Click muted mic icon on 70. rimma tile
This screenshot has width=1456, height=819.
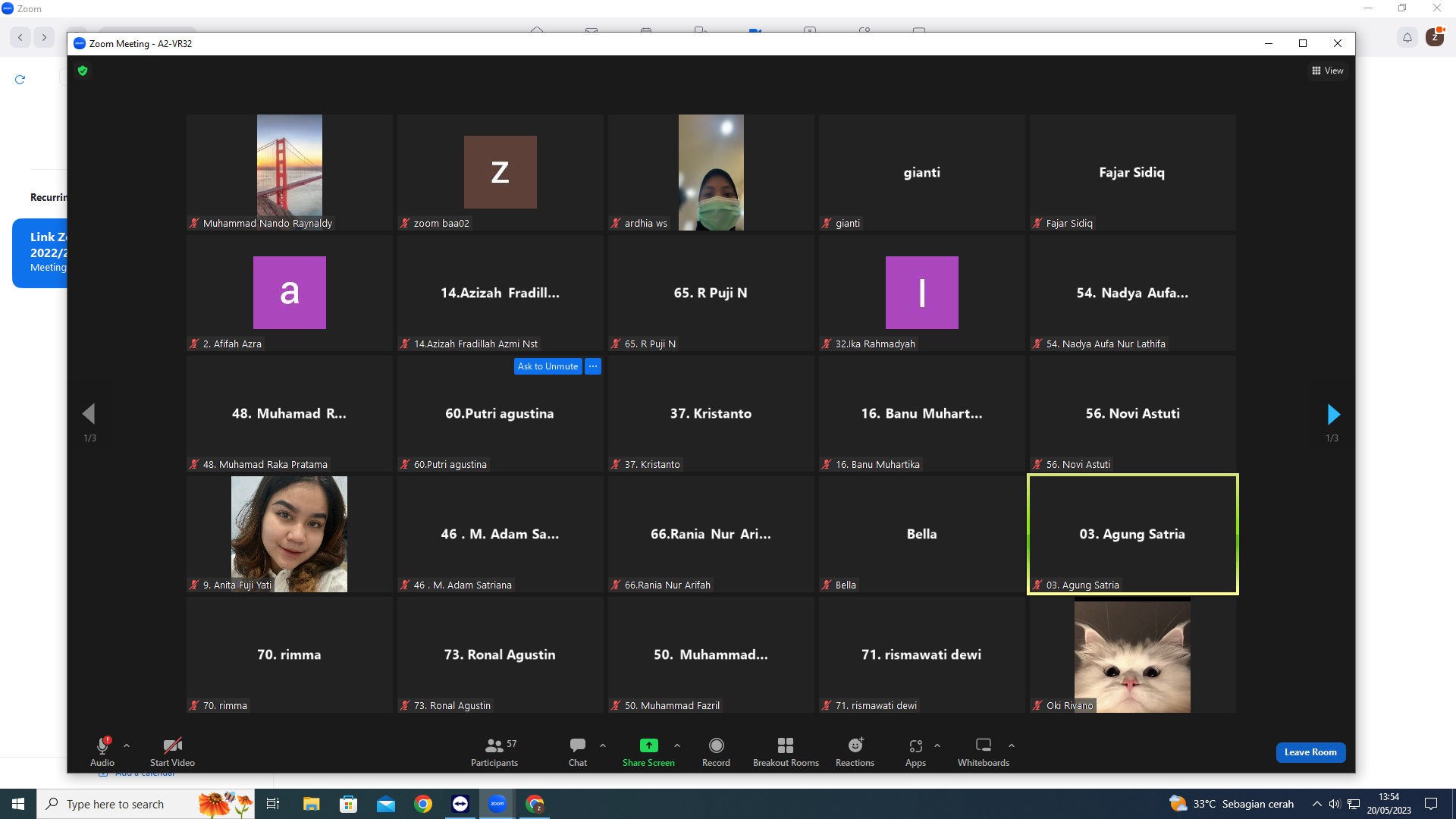[194, 705]
